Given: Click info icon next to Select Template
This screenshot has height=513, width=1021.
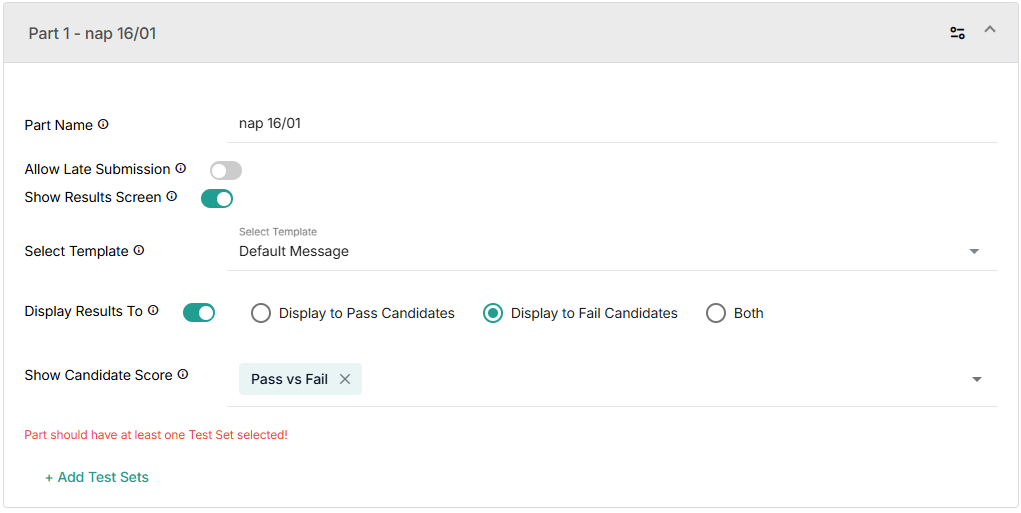Looking at the screenshot, I should pyautogui.click(x=139, y=251).
